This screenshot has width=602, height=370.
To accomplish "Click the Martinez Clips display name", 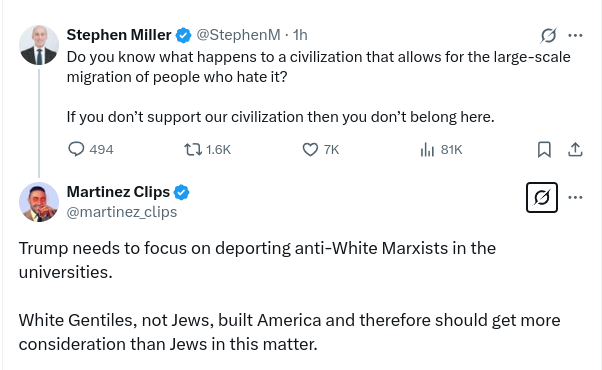I will (118, 192).
